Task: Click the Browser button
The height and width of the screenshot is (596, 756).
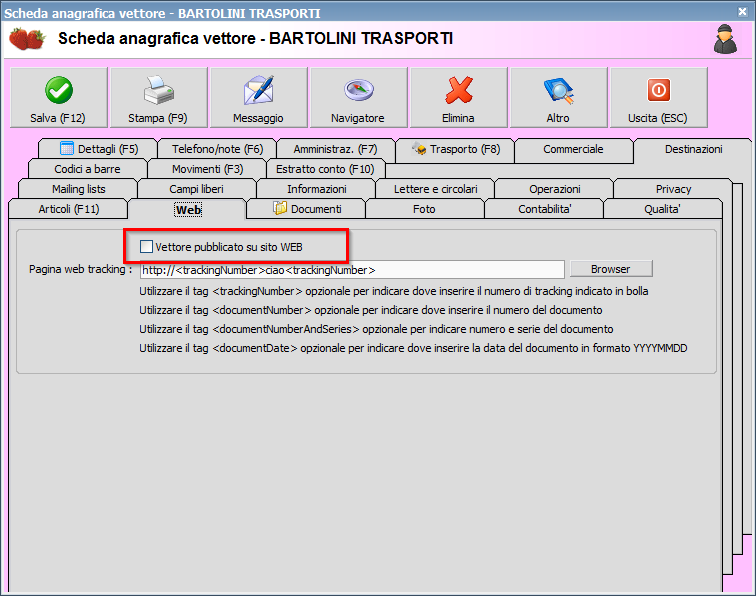Action: point(611,269)
